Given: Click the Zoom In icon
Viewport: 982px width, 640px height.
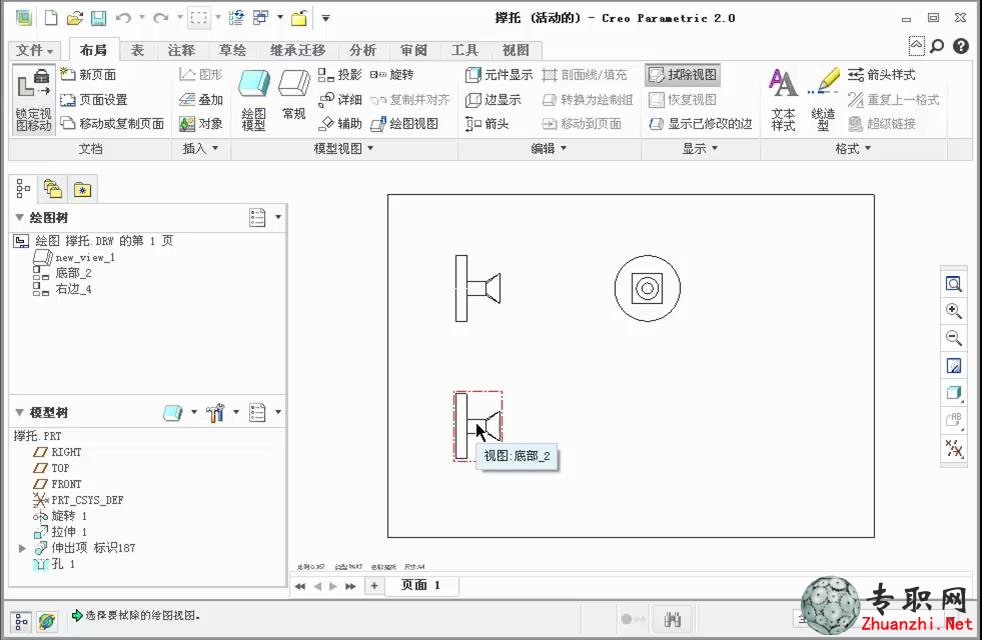Looking at the screenshot, I should click(953, 311).
